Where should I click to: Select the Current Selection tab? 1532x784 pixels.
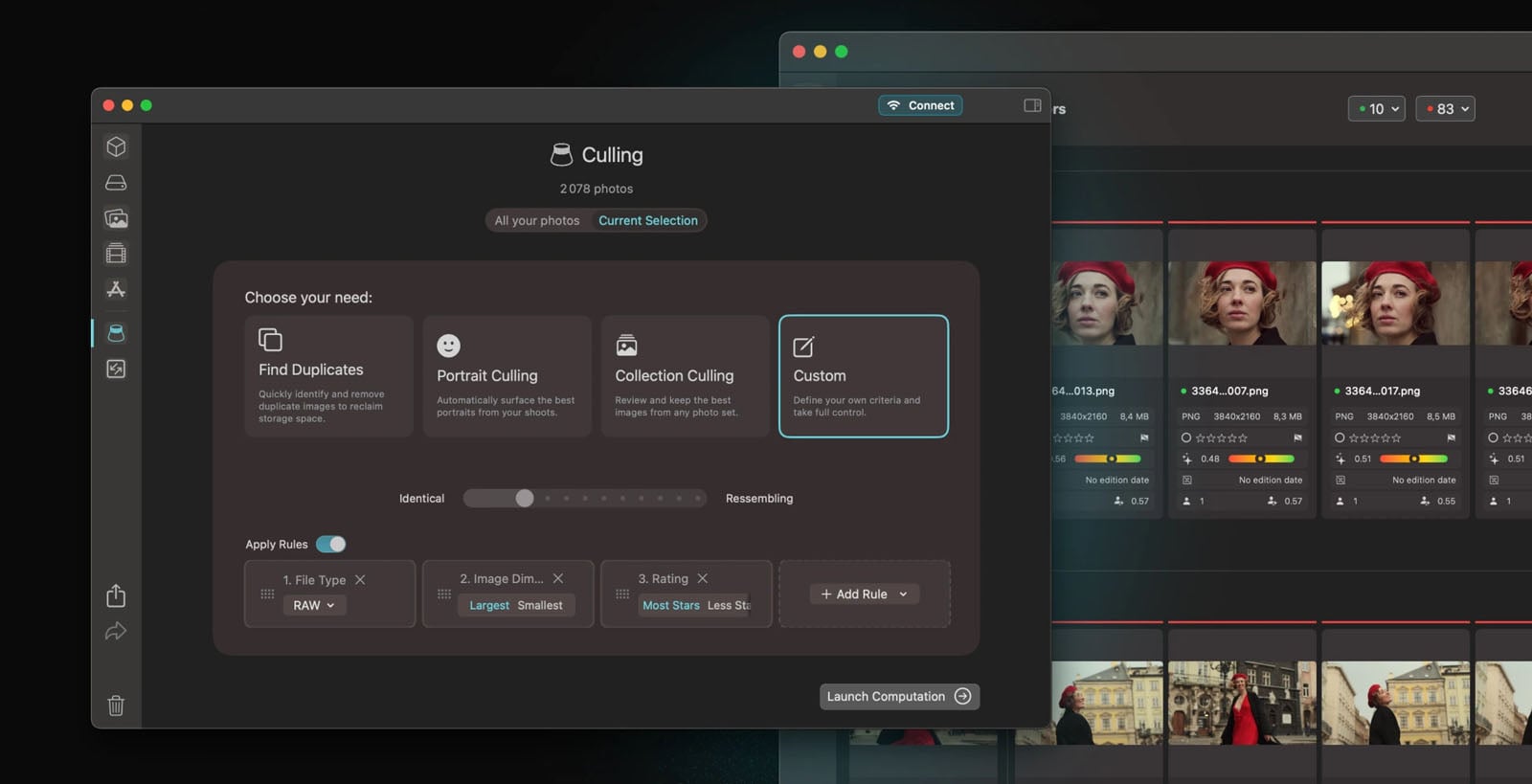pos(648,220)
